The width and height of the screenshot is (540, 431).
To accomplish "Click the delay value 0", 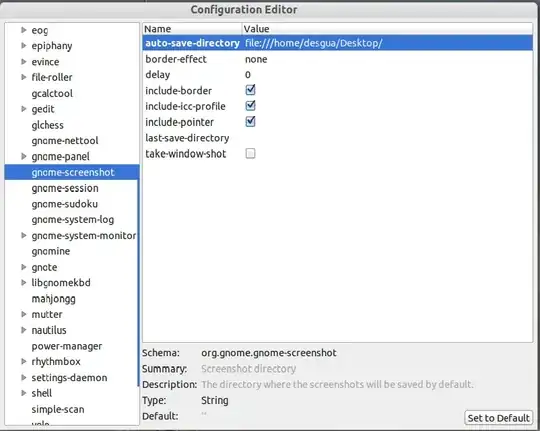I will (248, 75).
